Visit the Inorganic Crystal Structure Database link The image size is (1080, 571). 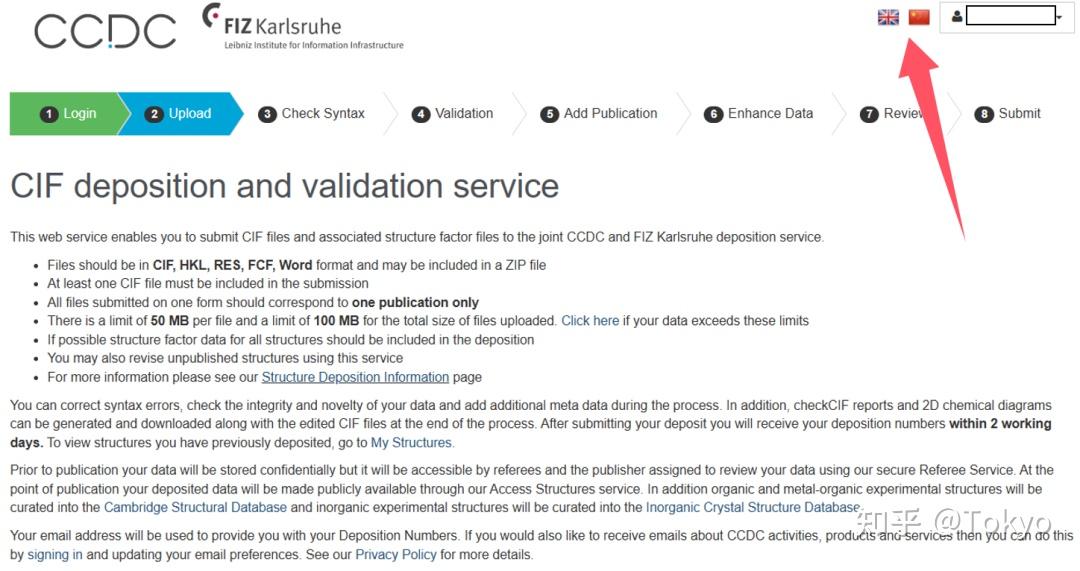click(752, 507)
